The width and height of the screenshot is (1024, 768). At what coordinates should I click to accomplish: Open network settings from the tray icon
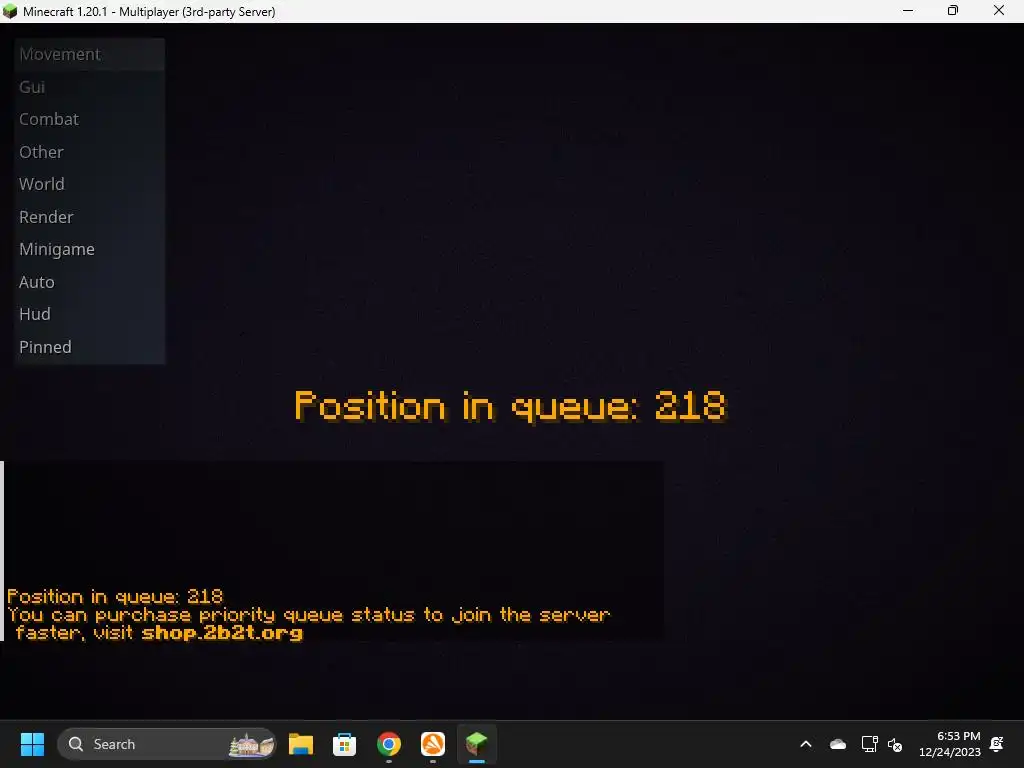(869, 744)
